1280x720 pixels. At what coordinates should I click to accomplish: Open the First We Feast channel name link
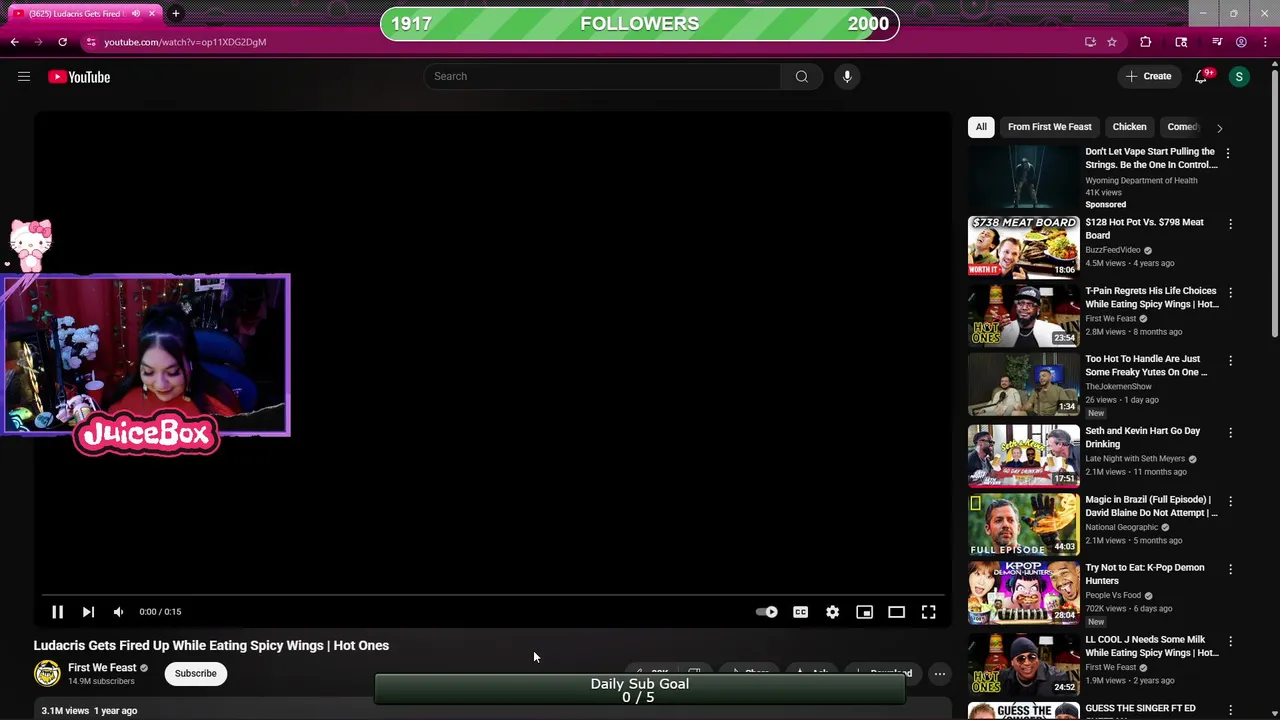point(102,667)
